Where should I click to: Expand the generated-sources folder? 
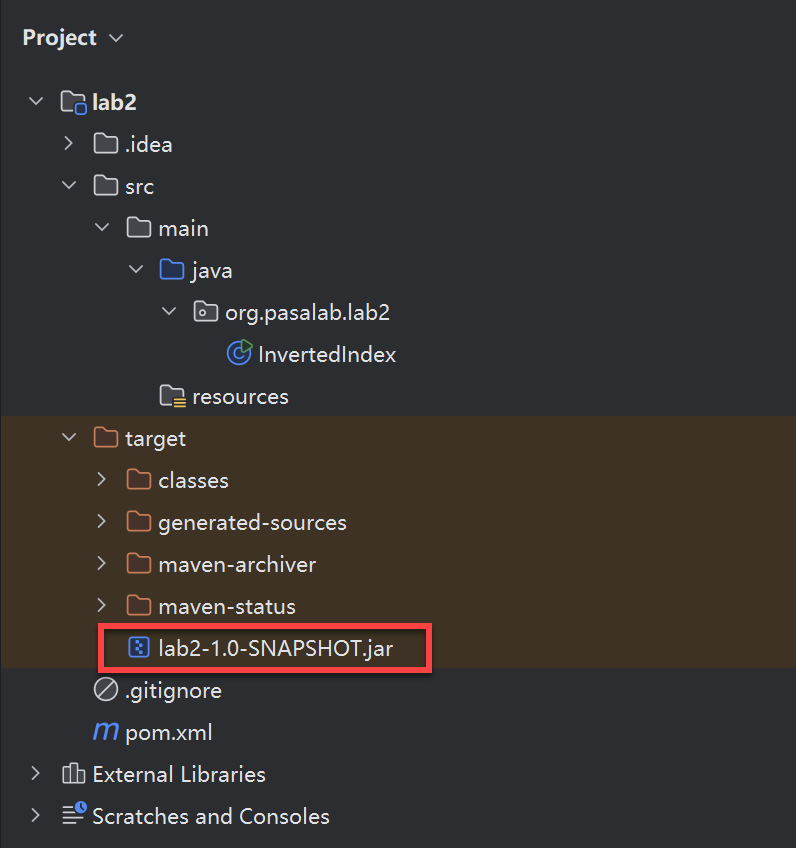[102, 521]
